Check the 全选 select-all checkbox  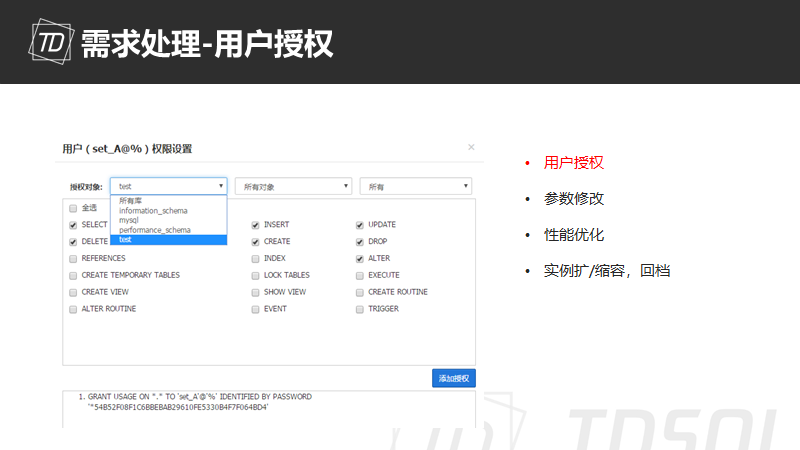(x=73, y=208)
